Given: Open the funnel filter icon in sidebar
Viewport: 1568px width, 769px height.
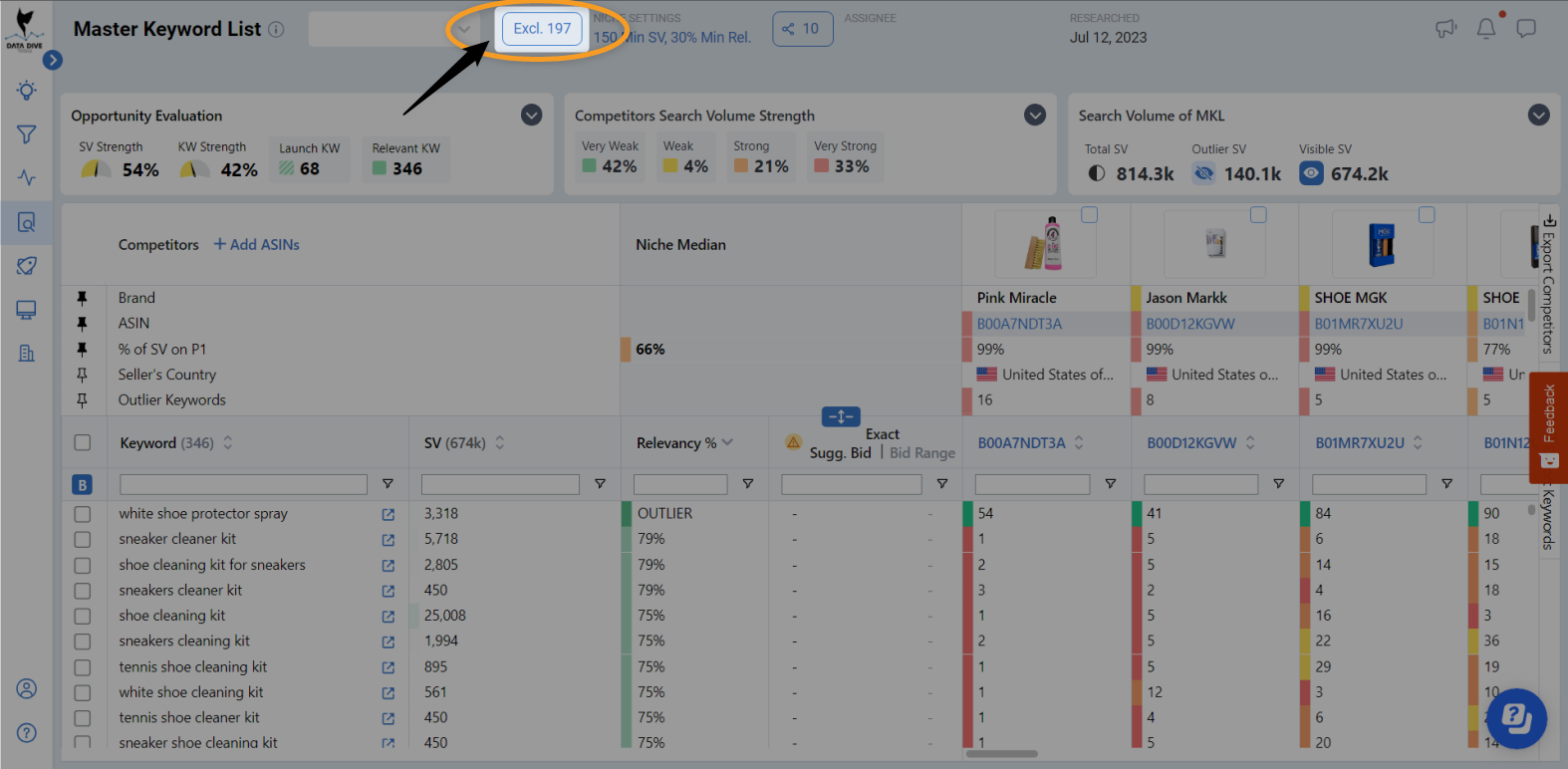Looking at the screenshot, I should [x=27, y=134].
